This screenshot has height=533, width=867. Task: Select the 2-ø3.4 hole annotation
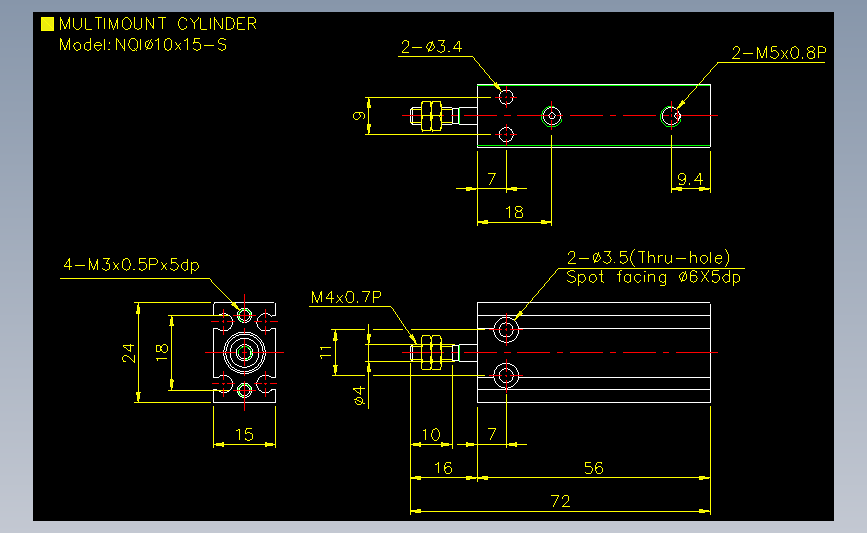coord(431,46)
